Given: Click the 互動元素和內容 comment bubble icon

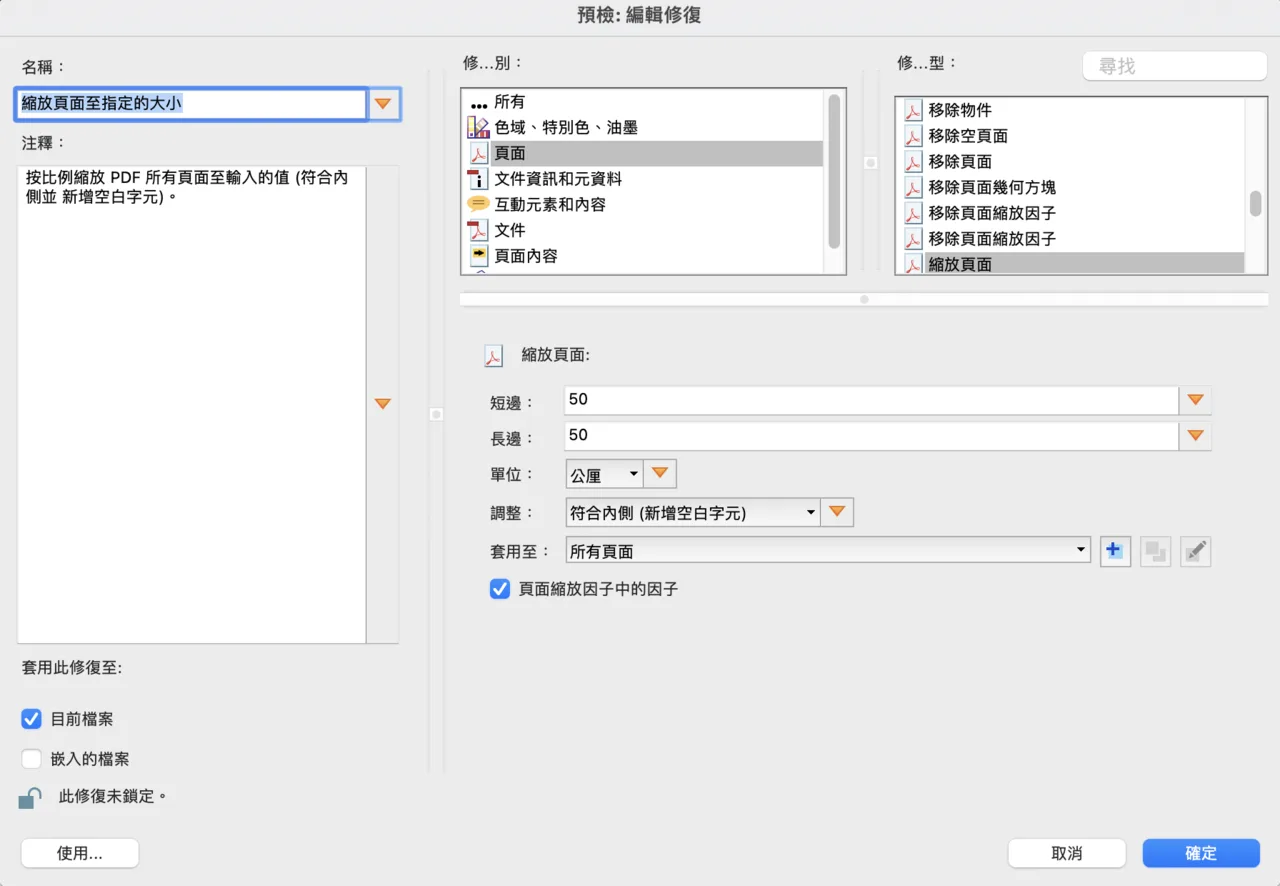Looking at the screenshot, I should pyautogui.click(x=478, y=204).
